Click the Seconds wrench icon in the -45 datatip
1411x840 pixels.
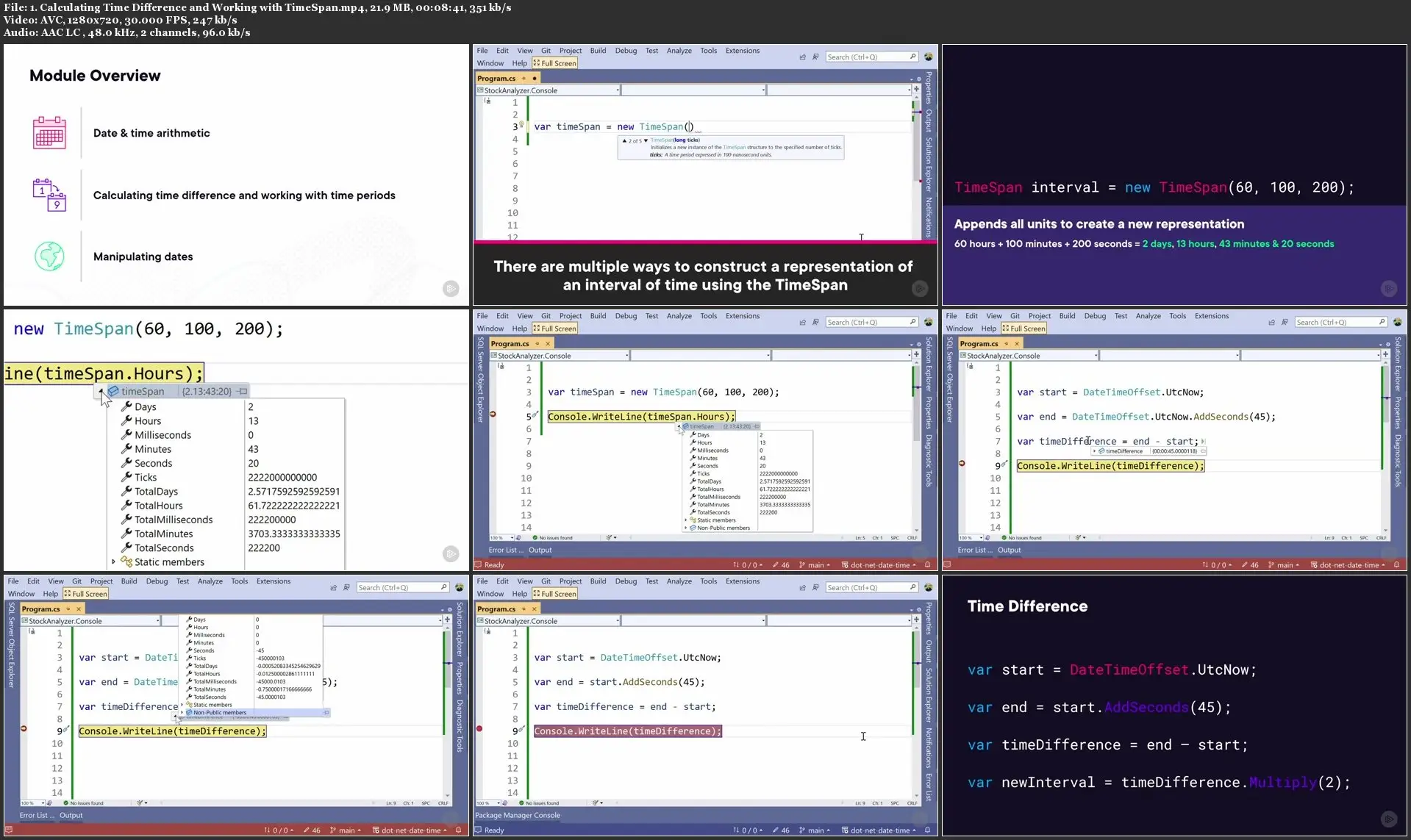coord(189,650)
